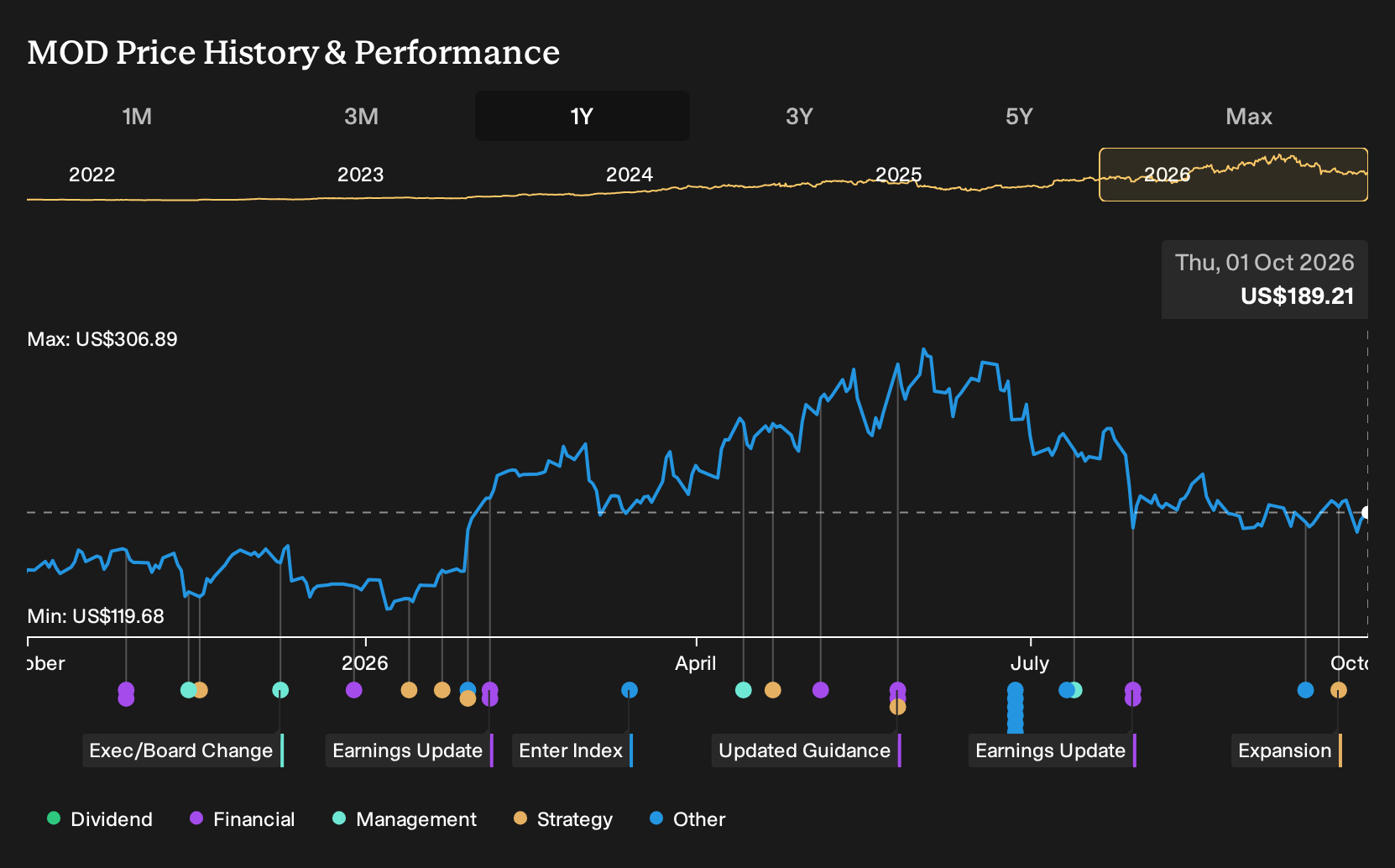Click the teal marker above Exec/Board Change label
The width and height of the screenshot is (1395, 868).
tap(280, 690)
